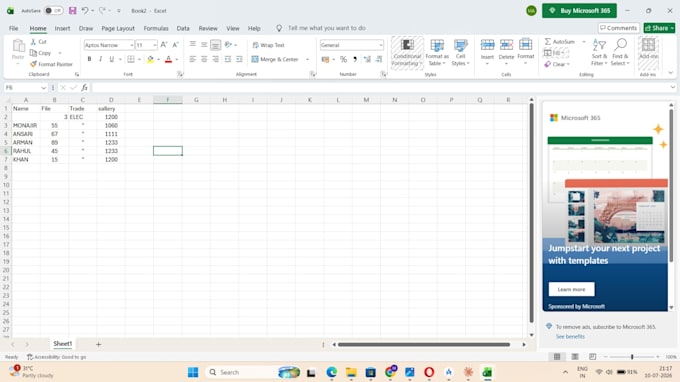Click the Insert Function fx icon
Image resolution: width=680 pixels, height=382 pixels.
click(85, 88)
